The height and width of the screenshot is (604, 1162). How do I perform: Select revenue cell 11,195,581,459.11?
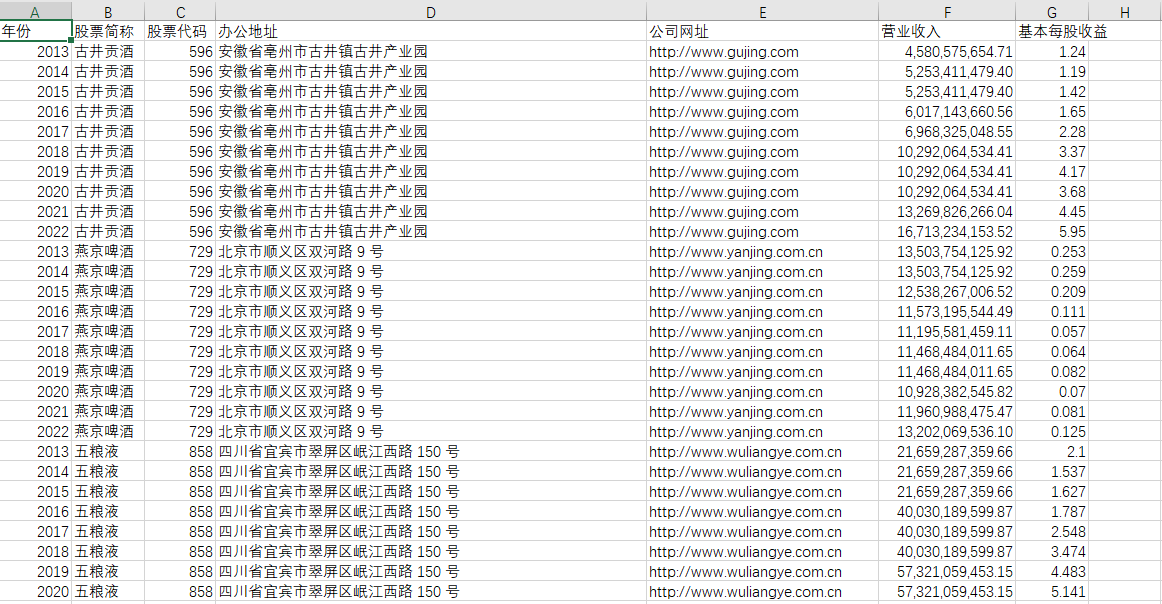click(x=947, y=332)
